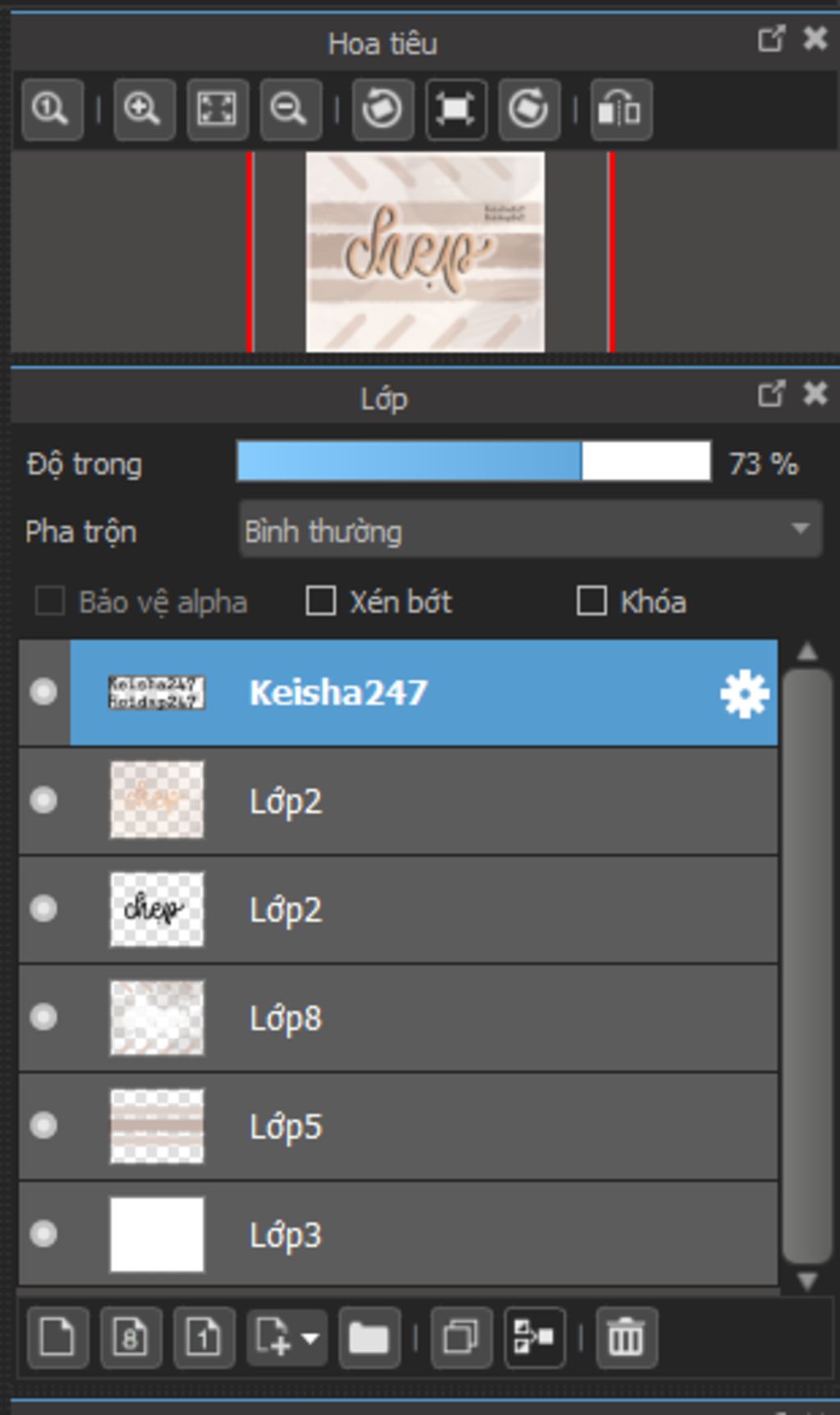Hide the Lớp8 layer

coord(43,1018)
